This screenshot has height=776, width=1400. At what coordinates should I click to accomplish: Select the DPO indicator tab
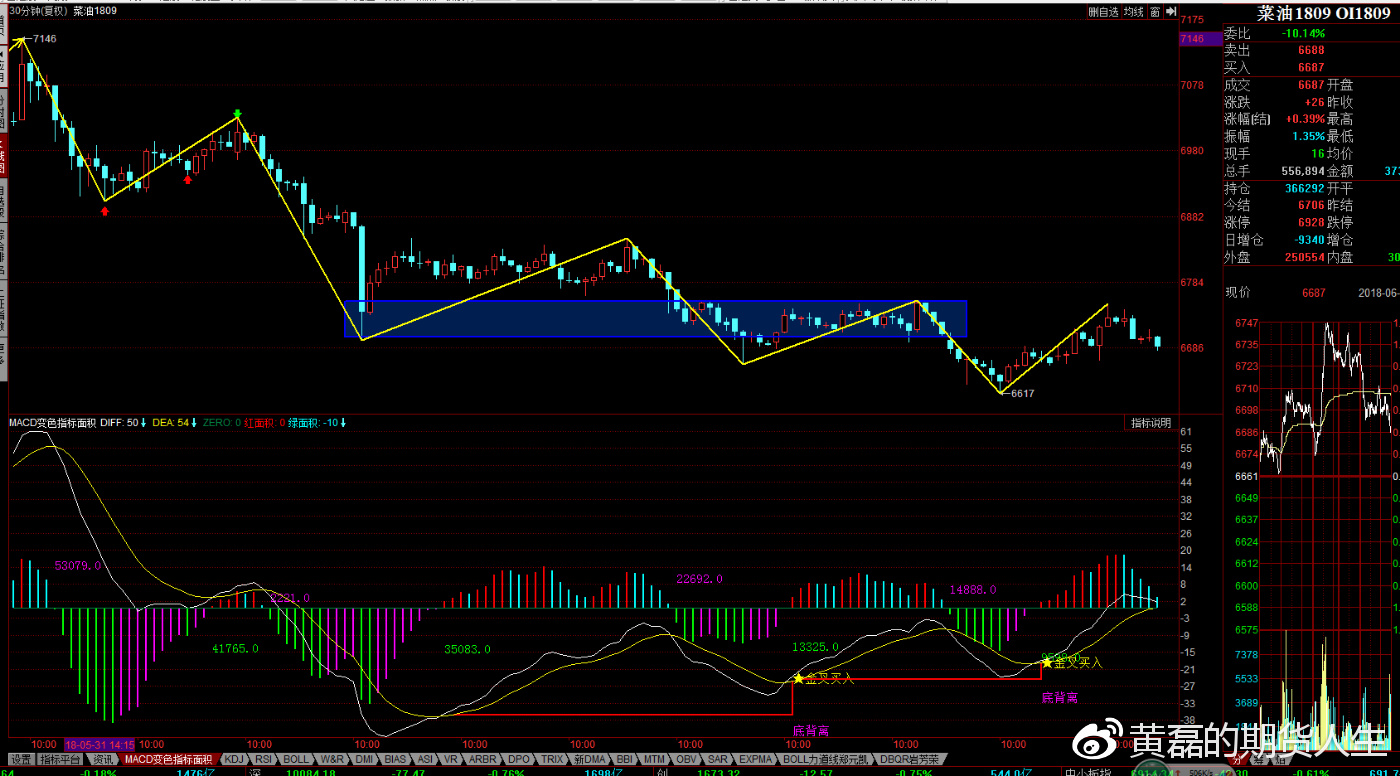coord(518,759)
